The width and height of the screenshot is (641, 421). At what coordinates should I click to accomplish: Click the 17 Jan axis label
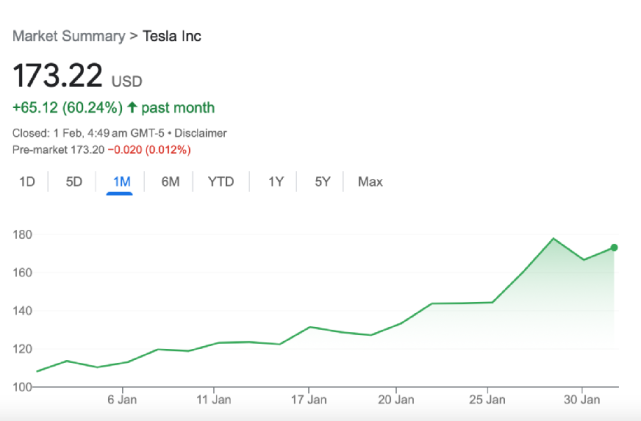click(309, 400)
